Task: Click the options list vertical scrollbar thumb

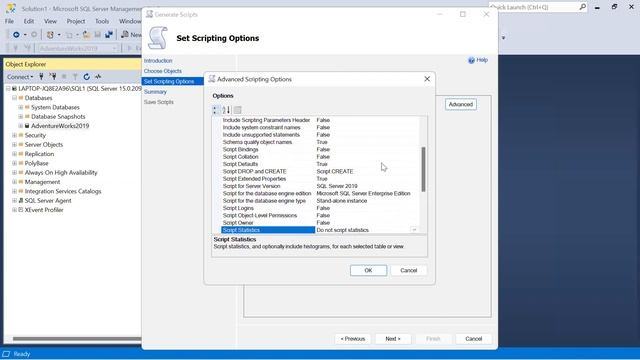Action: (423, 169)
